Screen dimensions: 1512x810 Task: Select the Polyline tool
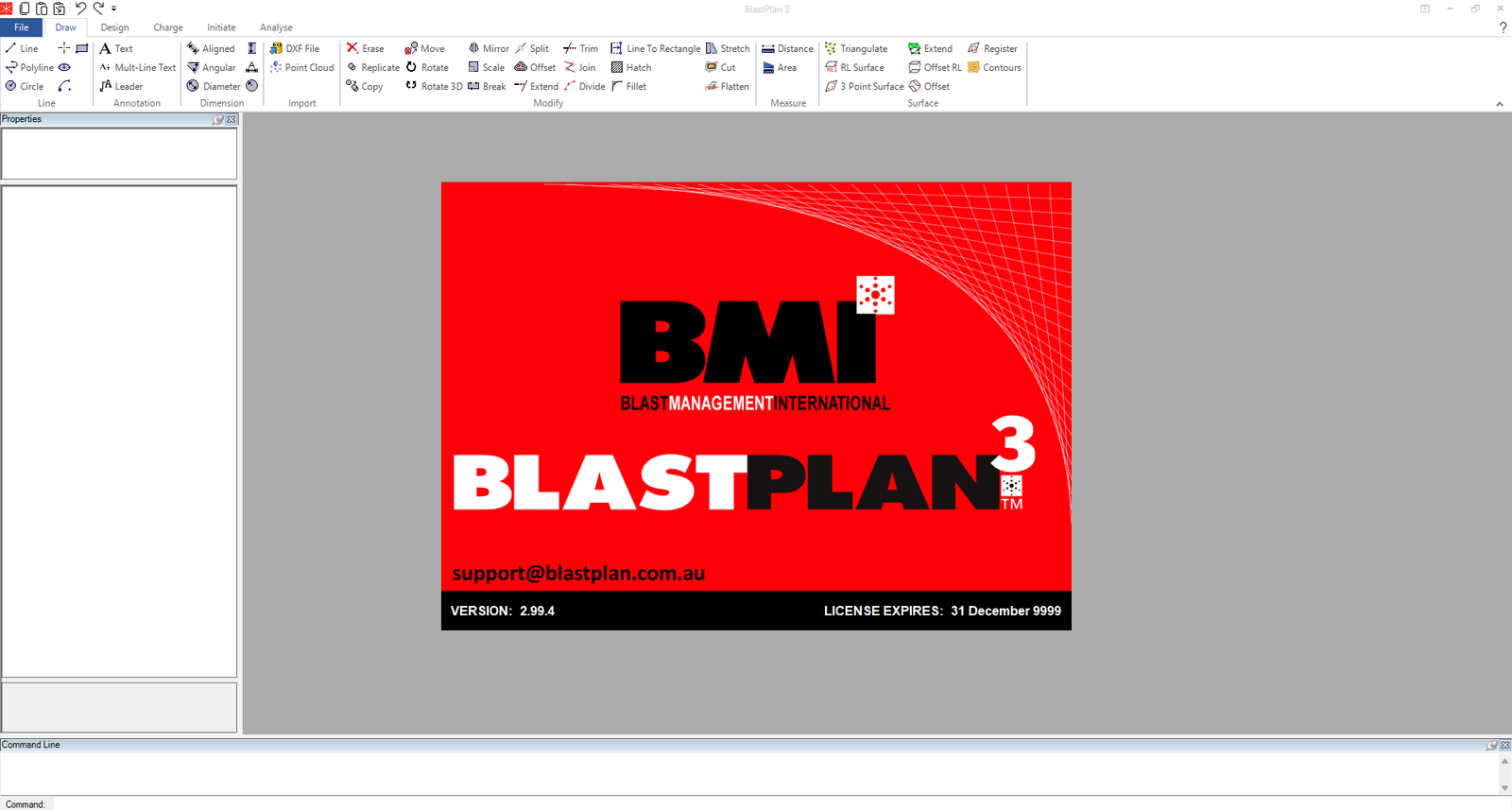click(x=29, y=67)
